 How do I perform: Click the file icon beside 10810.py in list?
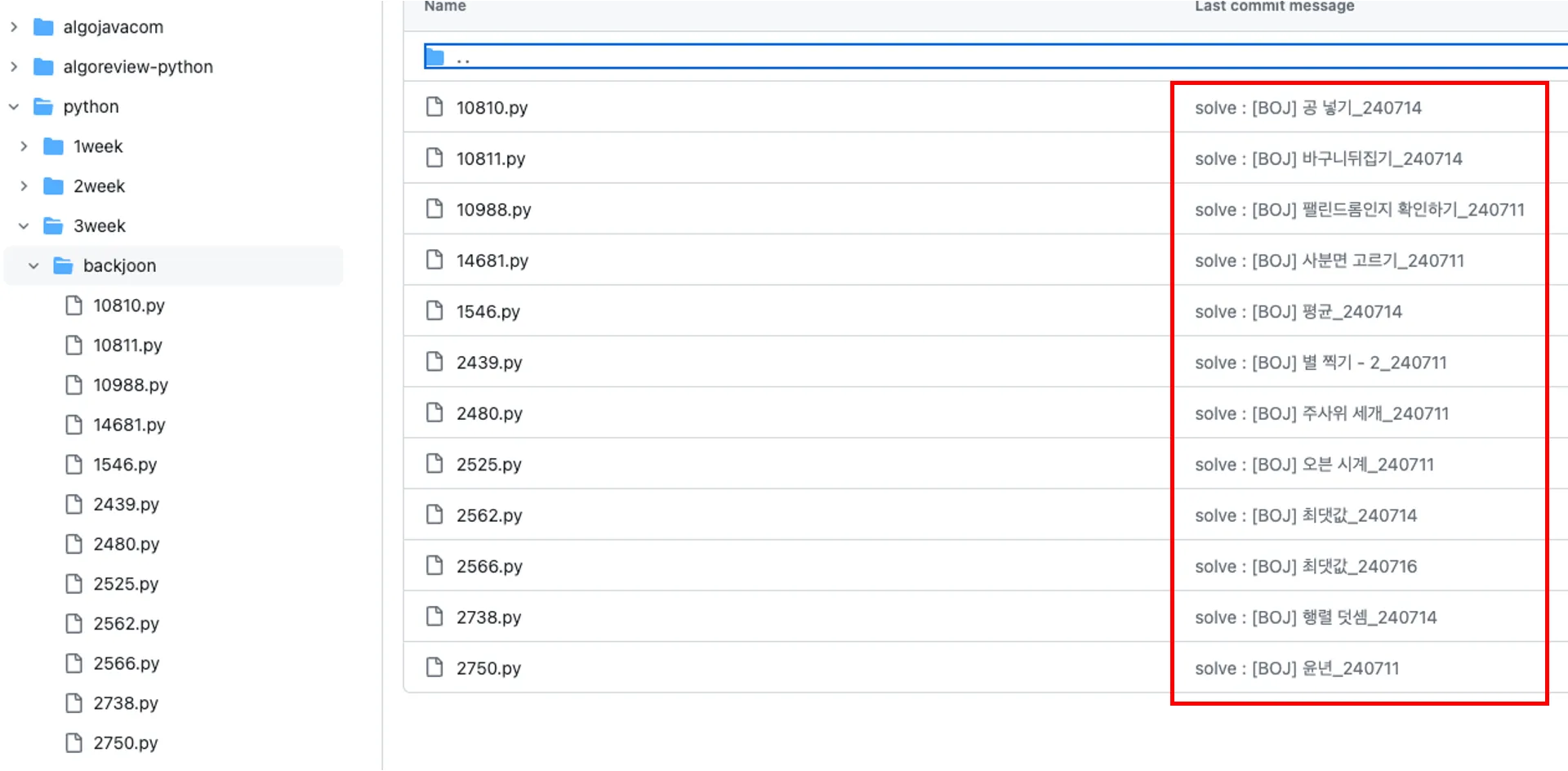coord(434,107)
